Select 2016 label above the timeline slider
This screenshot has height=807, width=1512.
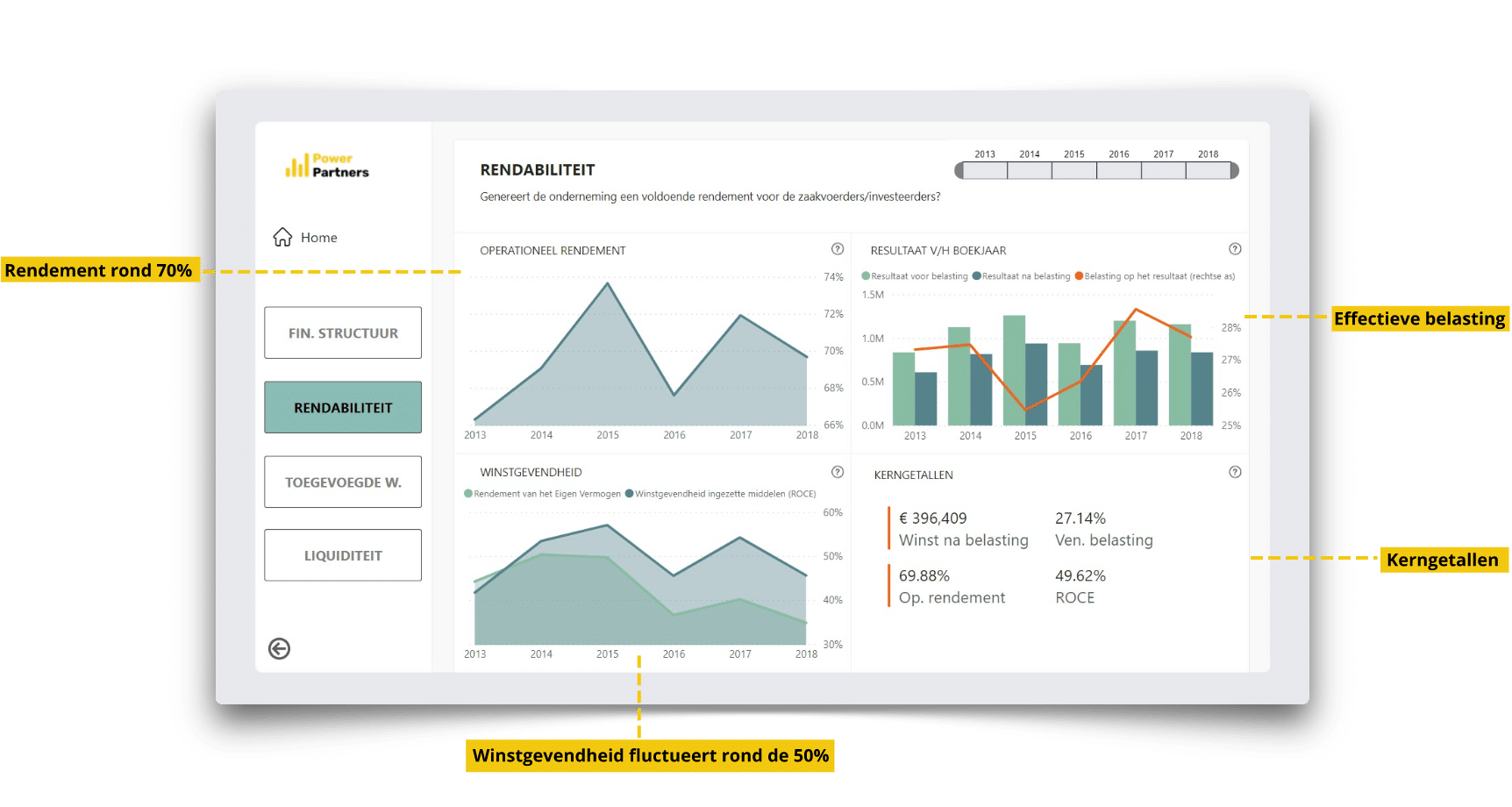(x=1119, y=154)
